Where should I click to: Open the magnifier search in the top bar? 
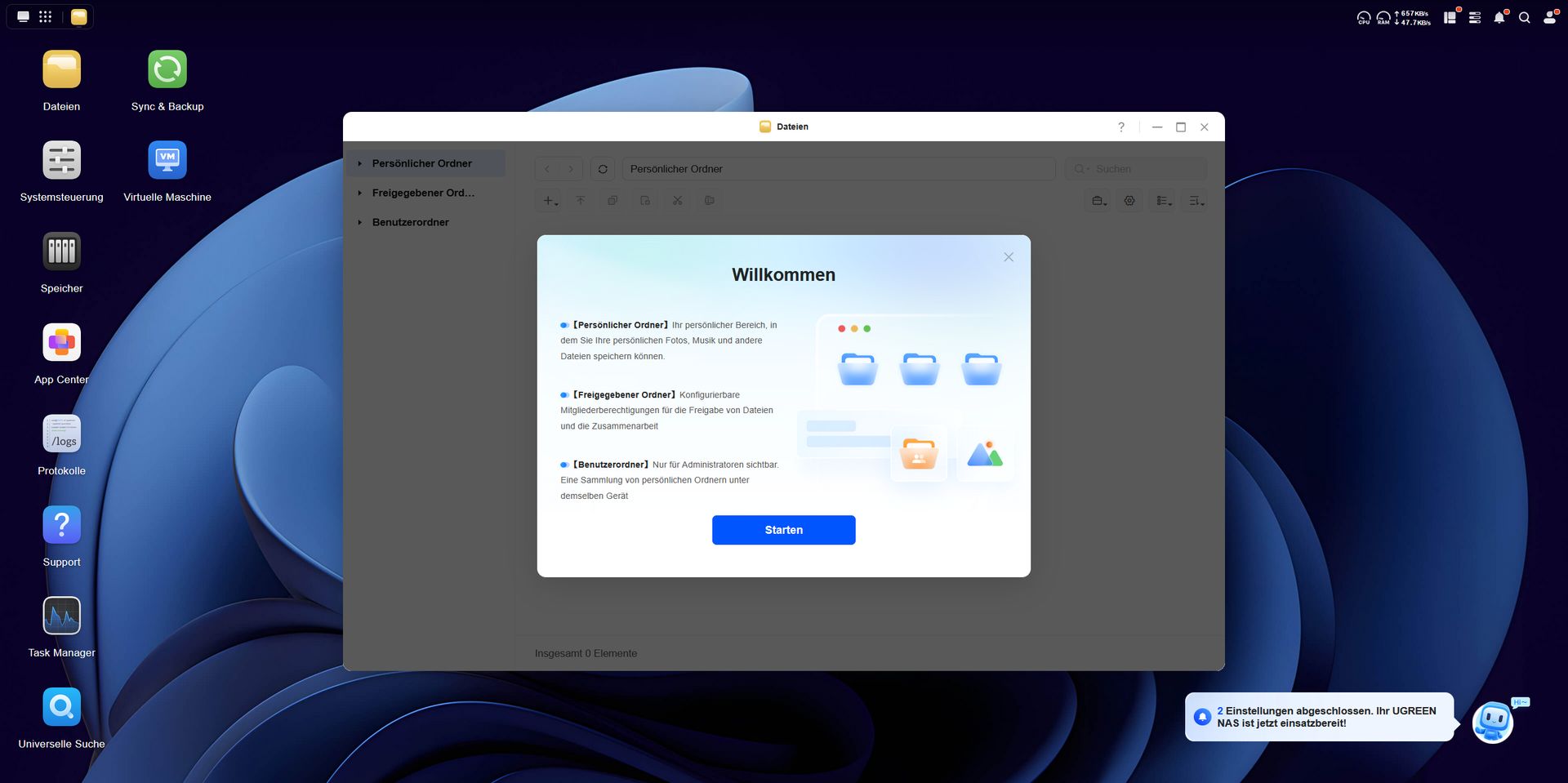point(1524,16)
